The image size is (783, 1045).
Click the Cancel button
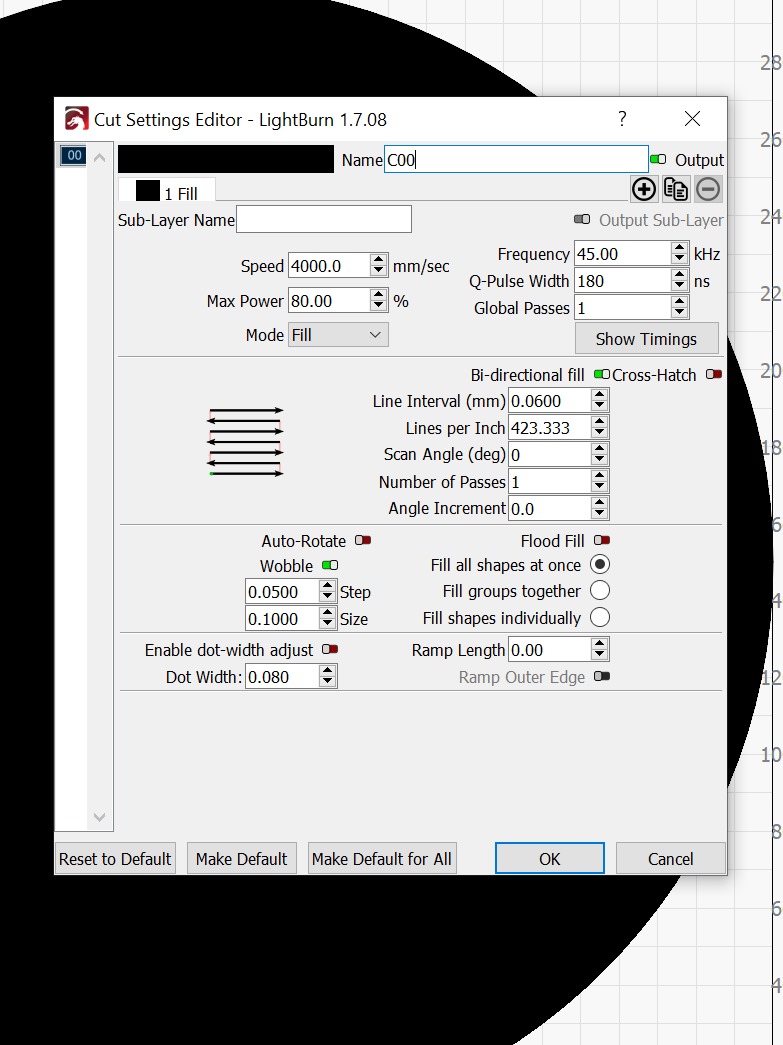point(670,858)
